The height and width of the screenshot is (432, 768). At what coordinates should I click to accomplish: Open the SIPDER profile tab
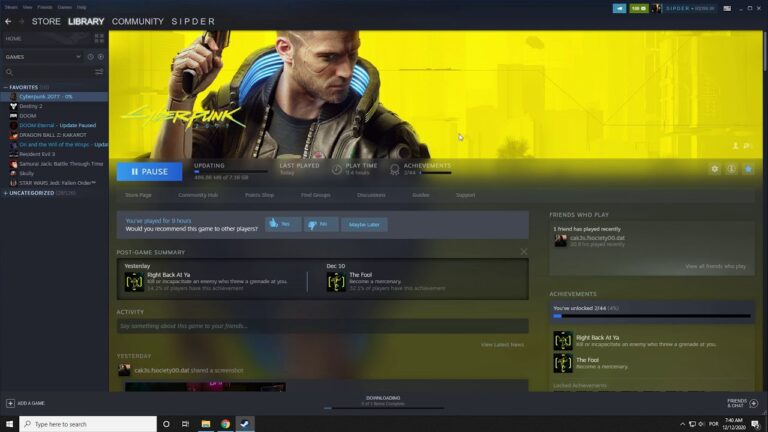[193, 22]
